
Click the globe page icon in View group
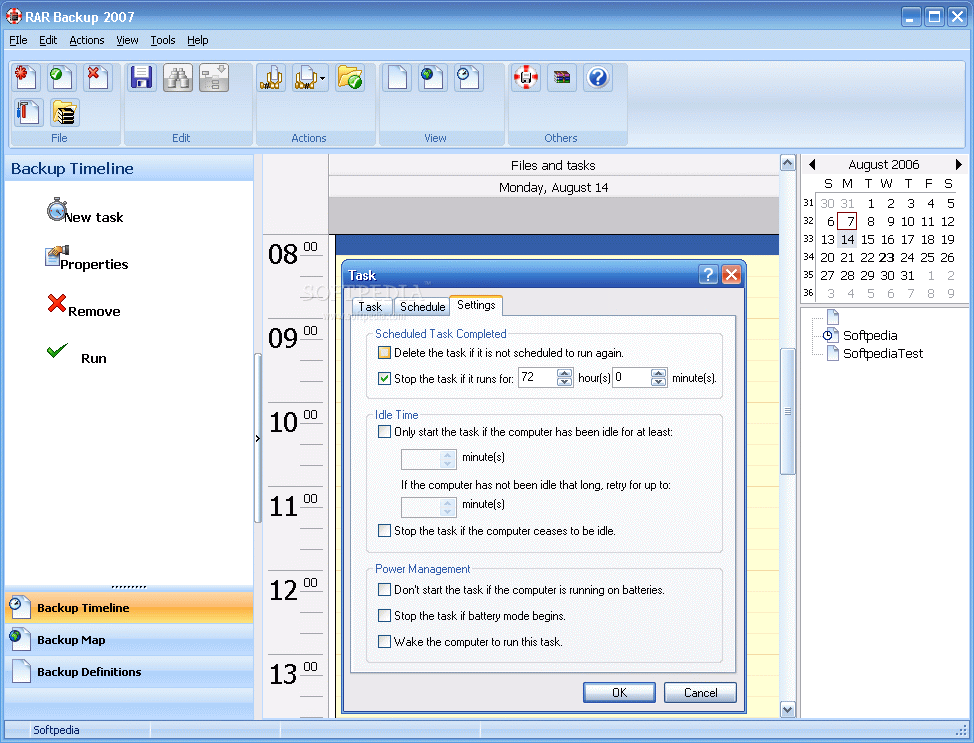tap(432, 78)
